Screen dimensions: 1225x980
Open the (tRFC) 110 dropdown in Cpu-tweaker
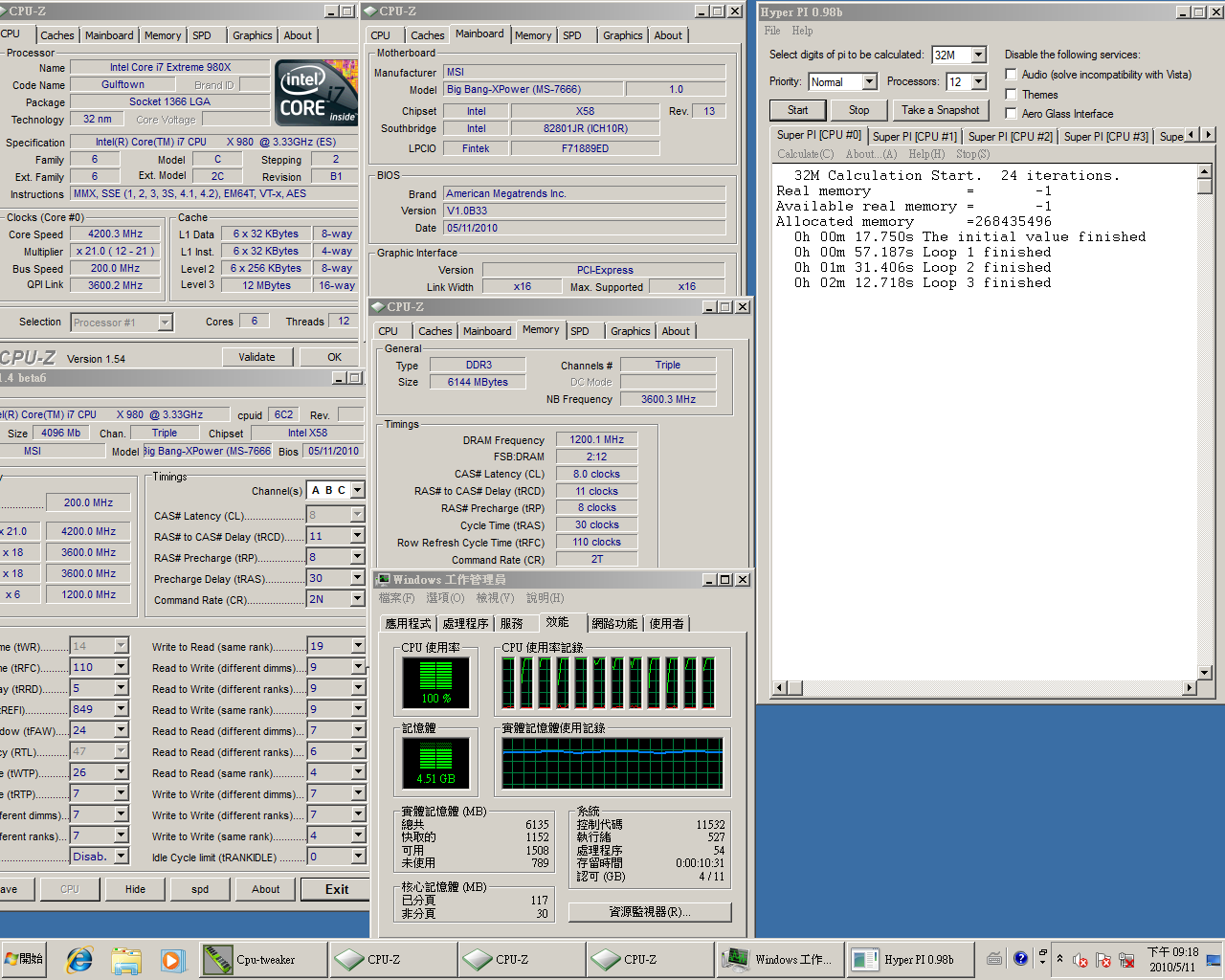pos(122,667)
